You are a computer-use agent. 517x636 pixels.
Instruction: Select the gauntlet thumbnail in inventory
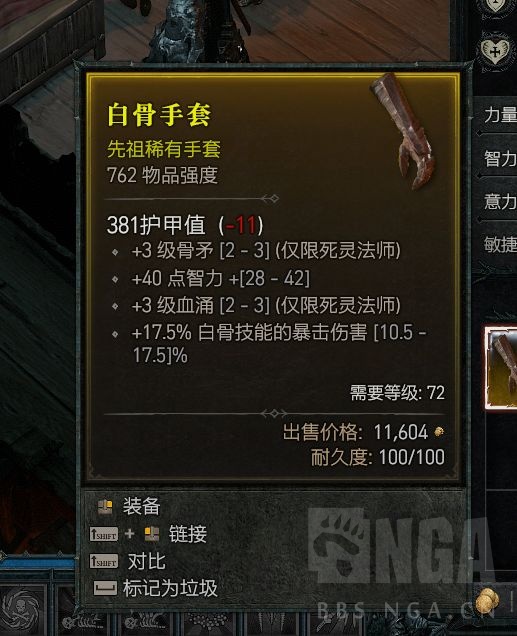[502, 367]
